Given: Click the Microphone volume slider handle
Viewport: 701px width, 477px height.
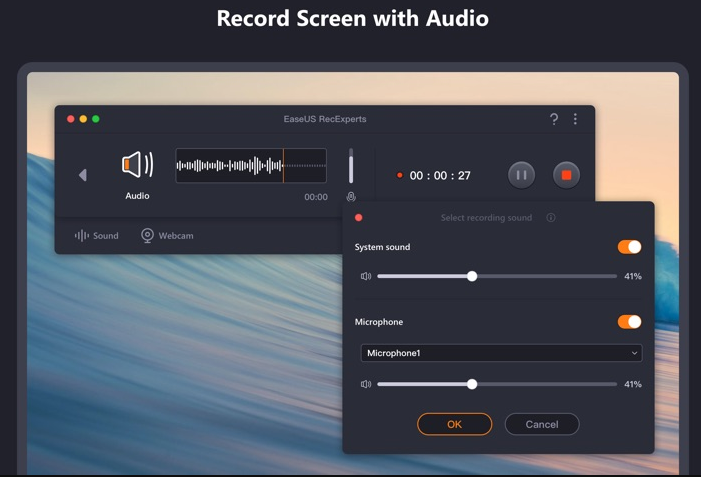Looking at the screenshot, I should 472,384.
